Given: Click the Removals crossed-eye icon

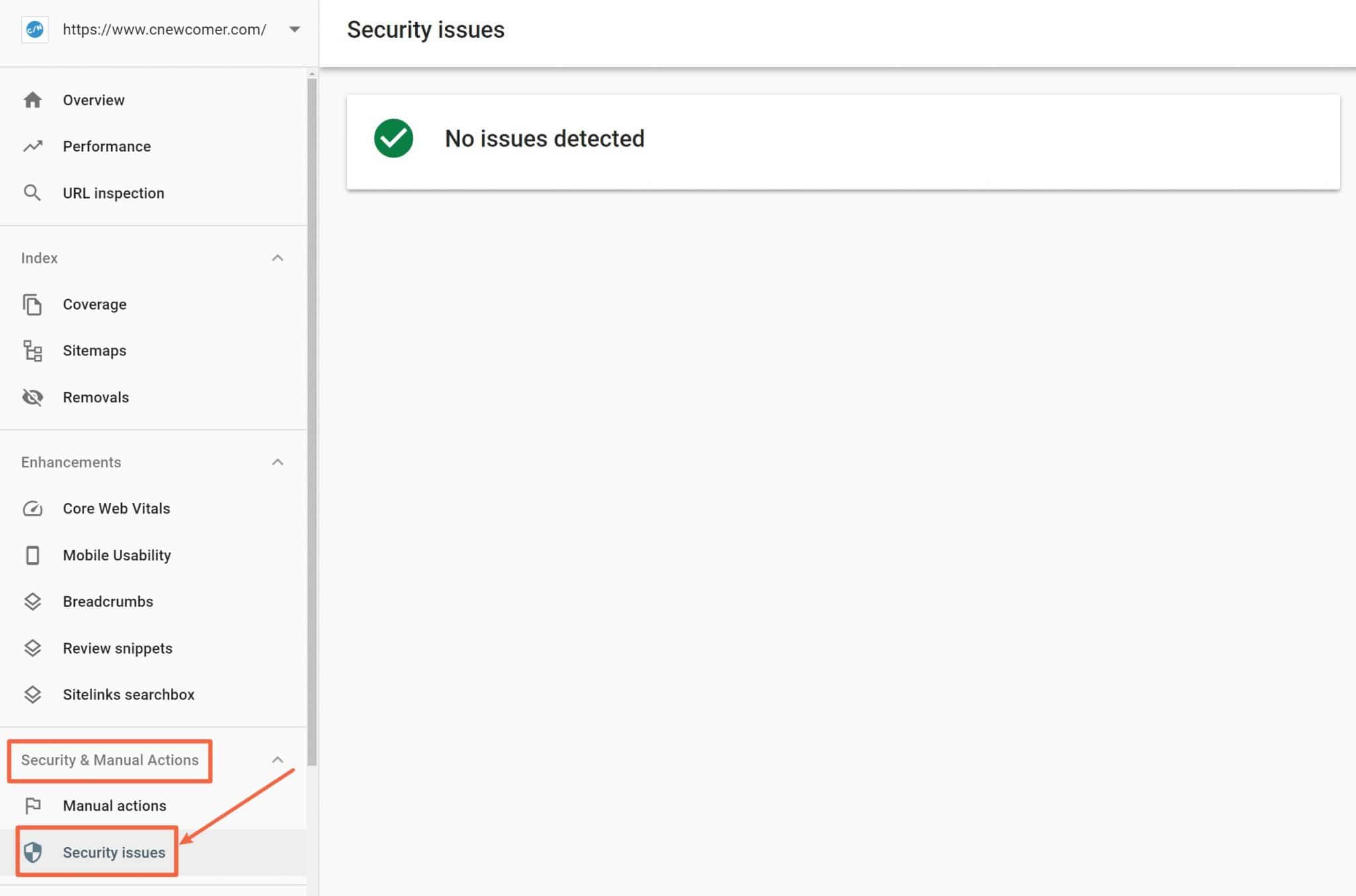Looking at the screenshot, I should pyautogui.click(x=31, y=396).
